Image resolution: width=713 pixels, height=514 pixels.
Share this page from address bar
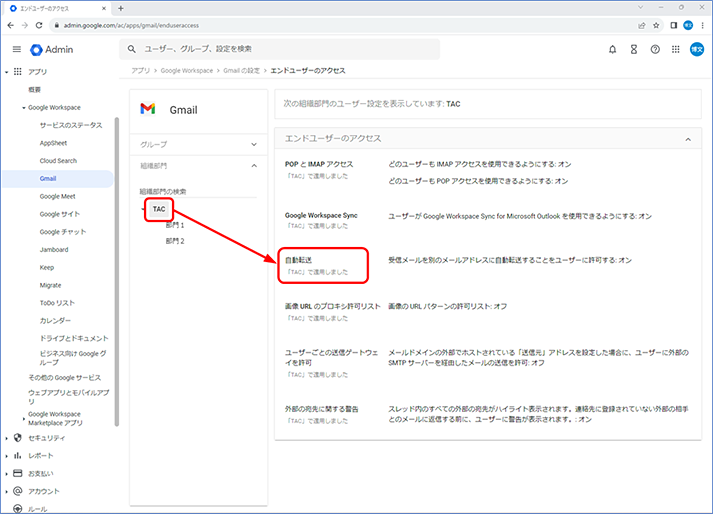click(x=642, y=25)
